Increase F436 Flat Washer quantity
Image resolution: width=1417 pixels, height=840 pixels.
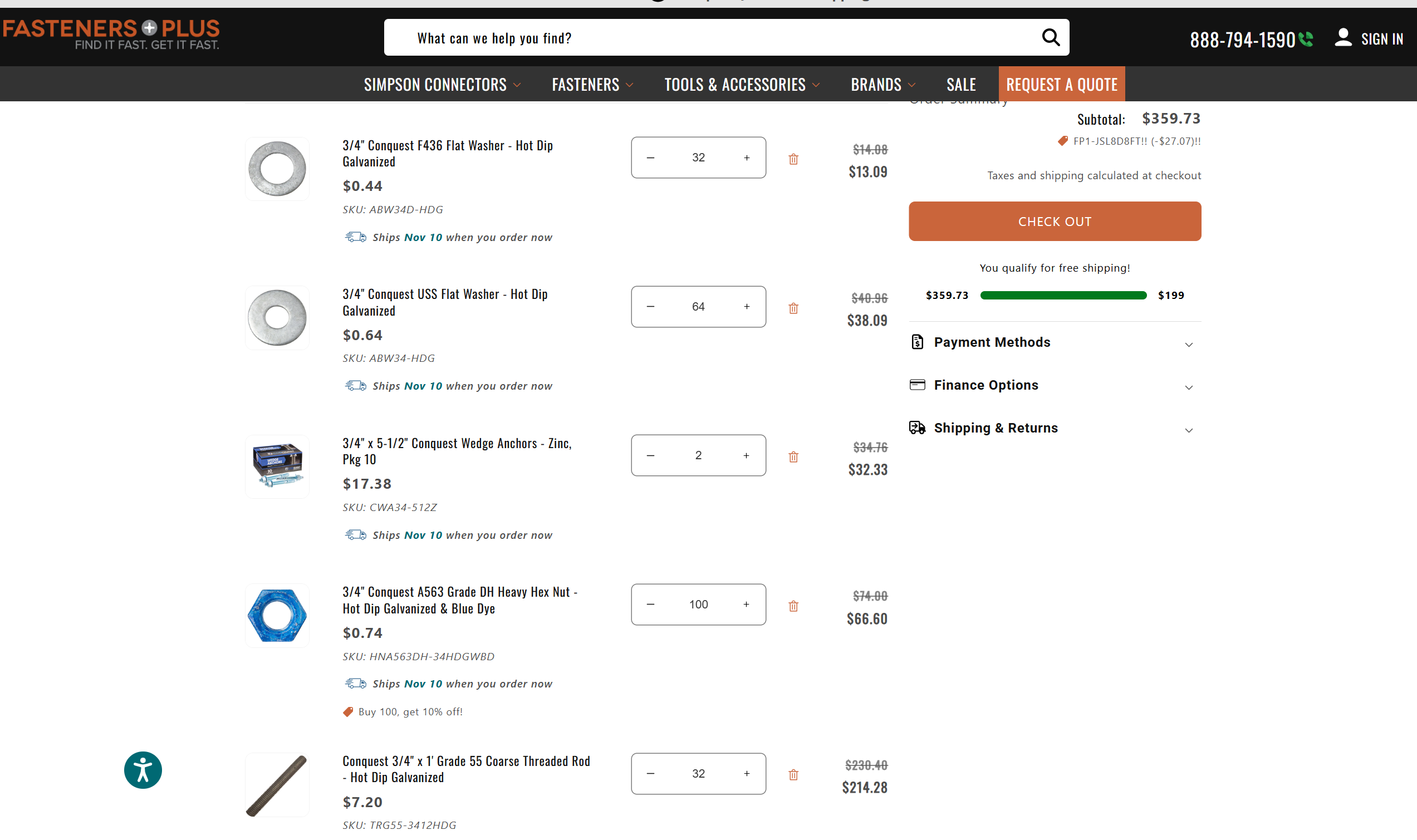coord(746,158)
